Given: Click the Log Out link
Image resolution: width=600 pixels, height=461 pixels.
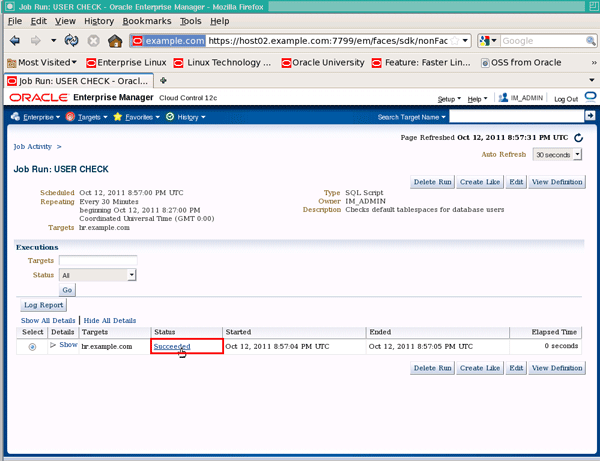Looking at the screenshot, I should coord(566,99).
